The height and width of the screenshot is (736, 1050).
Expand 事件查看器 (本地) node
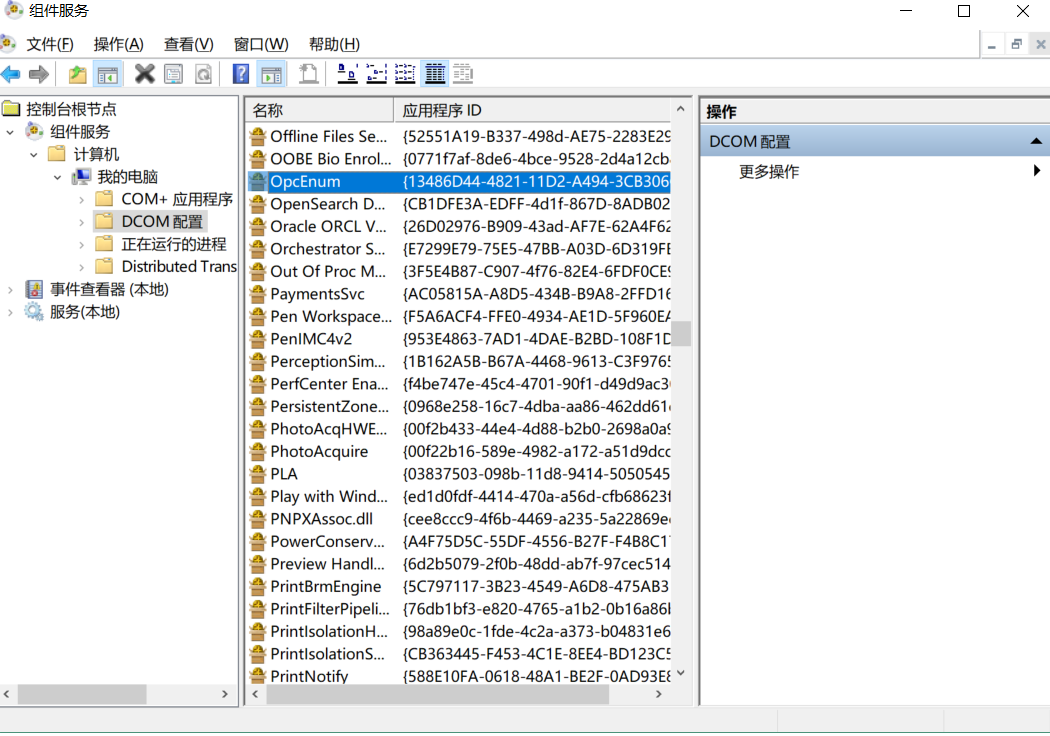click(10, 290)
